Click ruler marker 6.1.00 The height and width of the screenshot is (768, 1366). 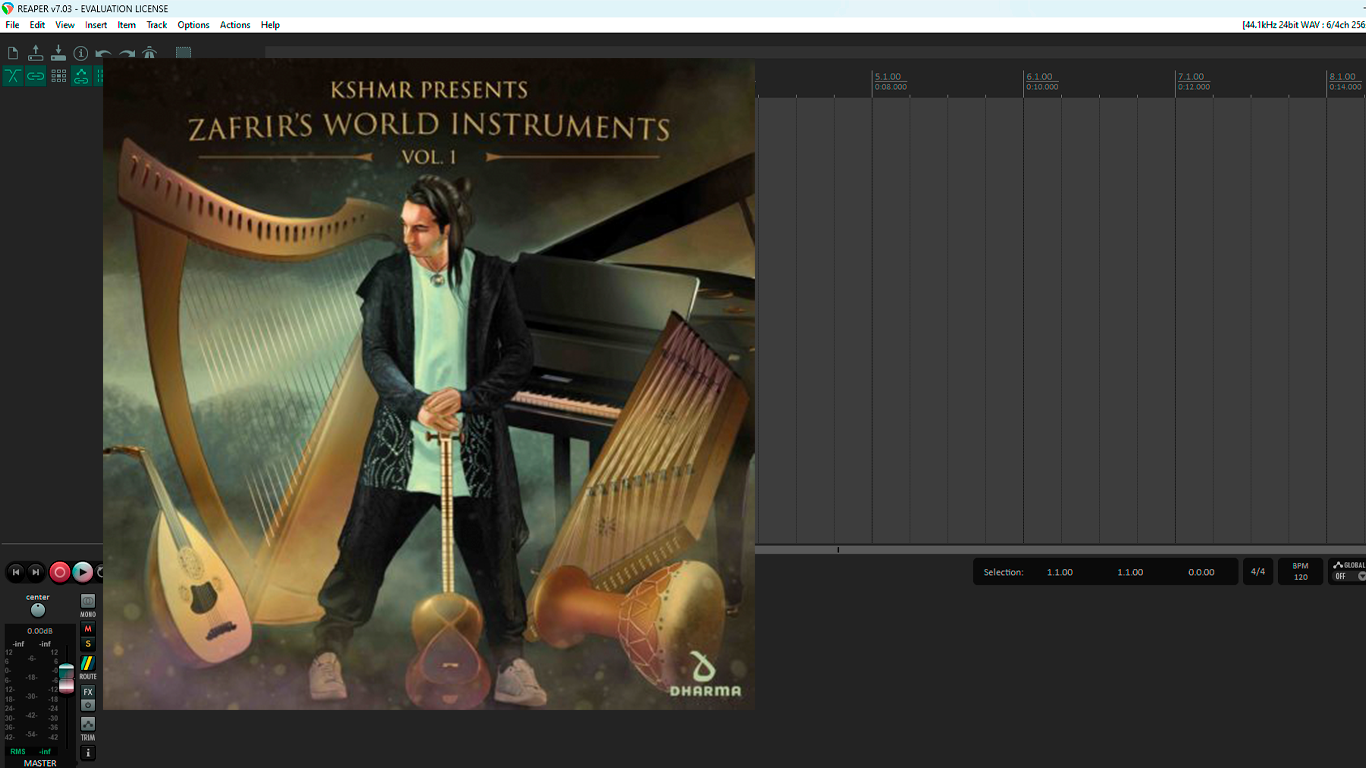1039,77
